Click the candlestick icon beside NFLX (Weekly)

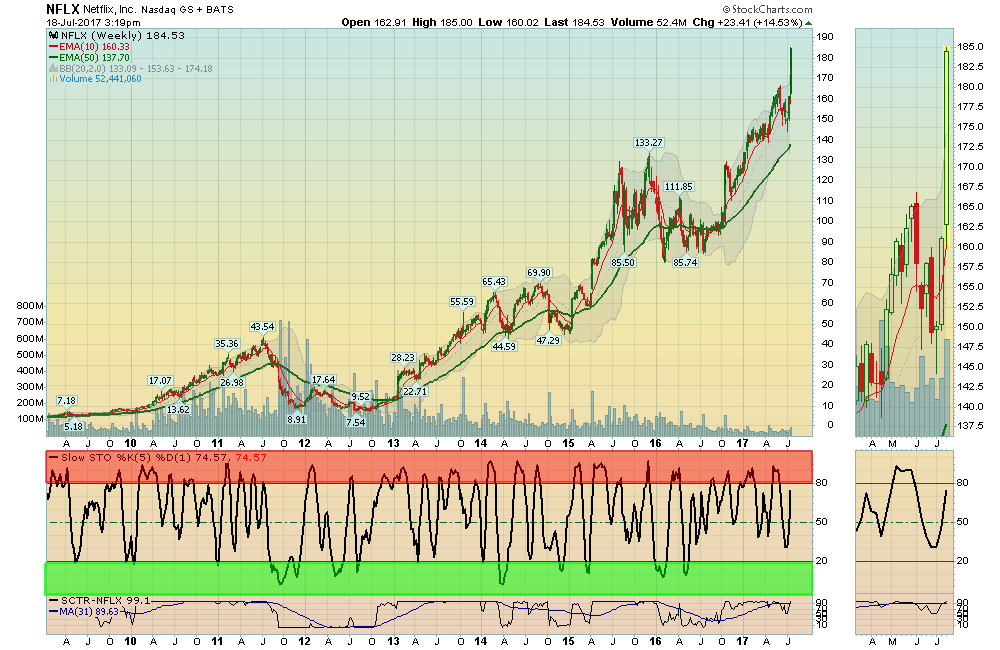tap(54, 36)
